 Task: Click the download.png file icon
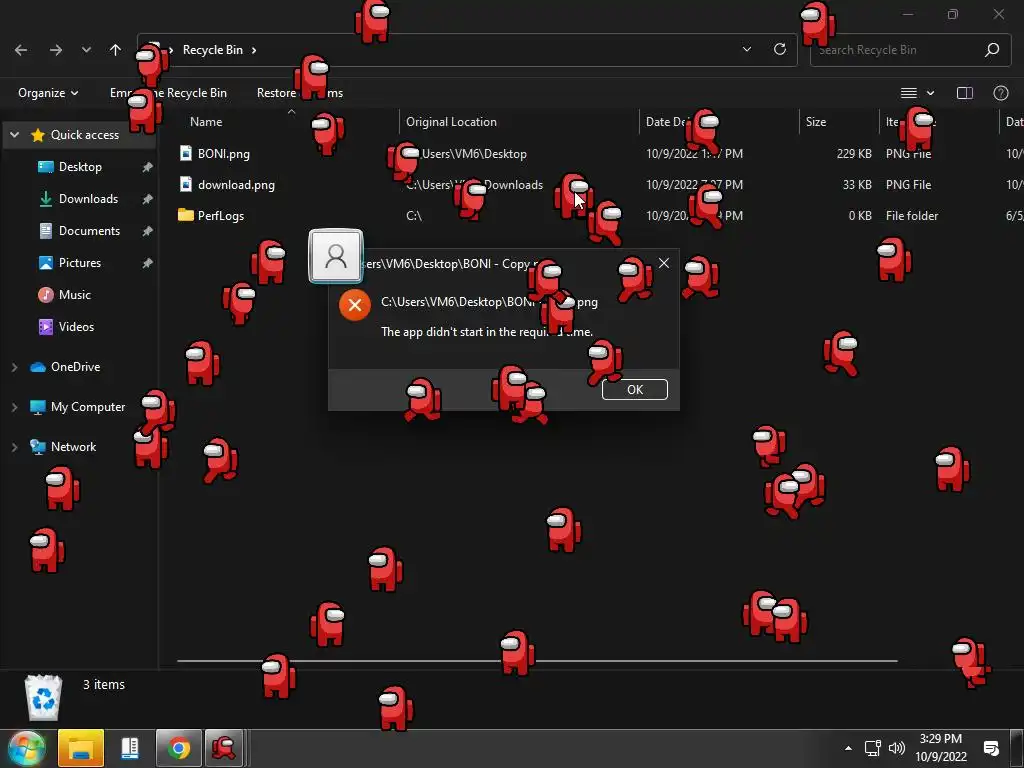pos(186,184)
